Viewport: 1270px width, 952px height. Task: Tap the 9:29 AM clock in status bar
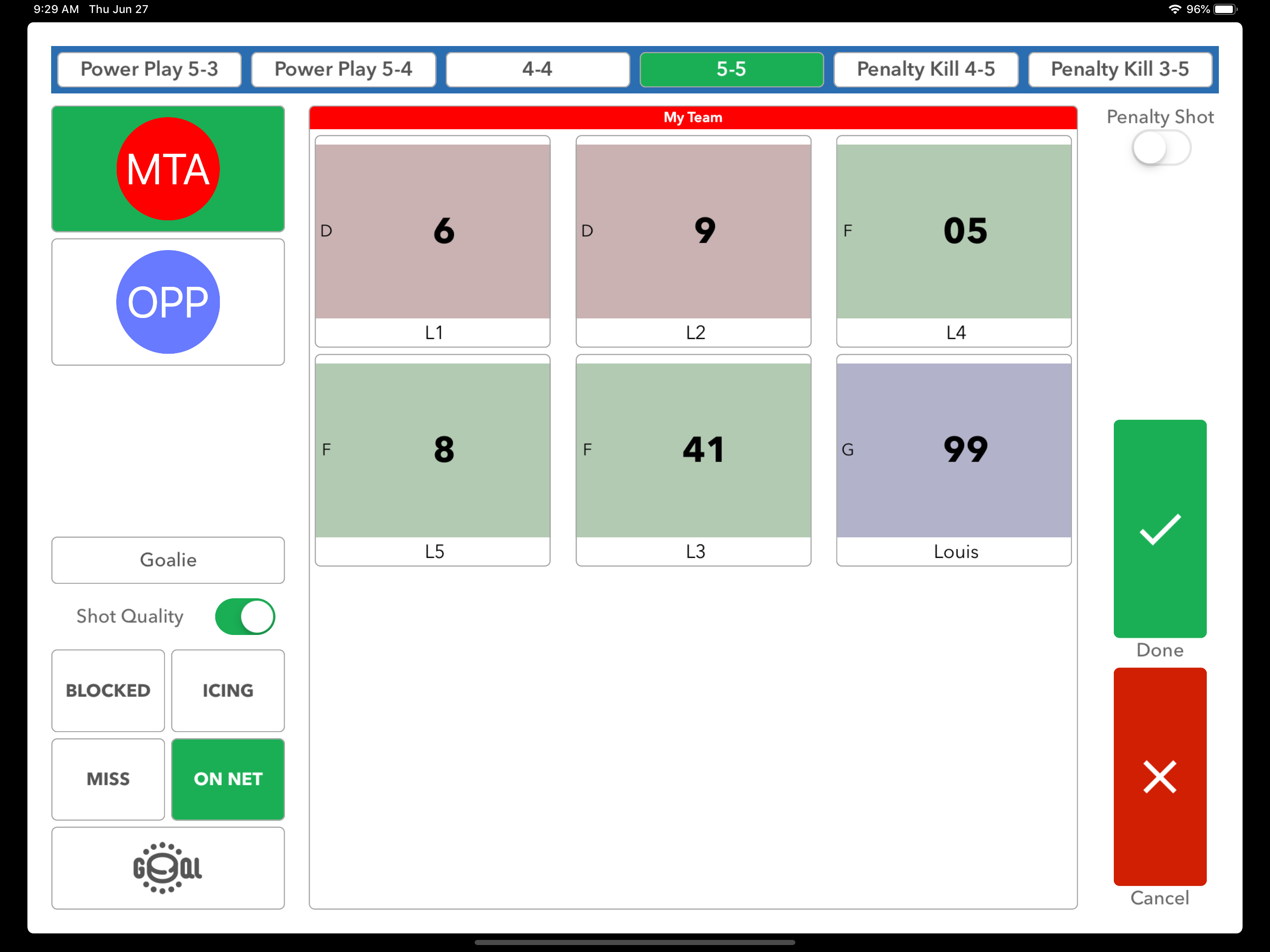point(56,9)
